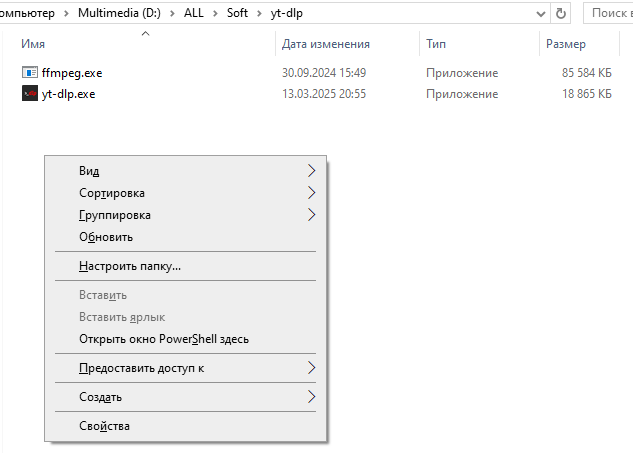This screenshot has height=453, width=633.
Task: Select the yt-dlp.exe file name
Action: pyautogui.click(x=69, y=94)
